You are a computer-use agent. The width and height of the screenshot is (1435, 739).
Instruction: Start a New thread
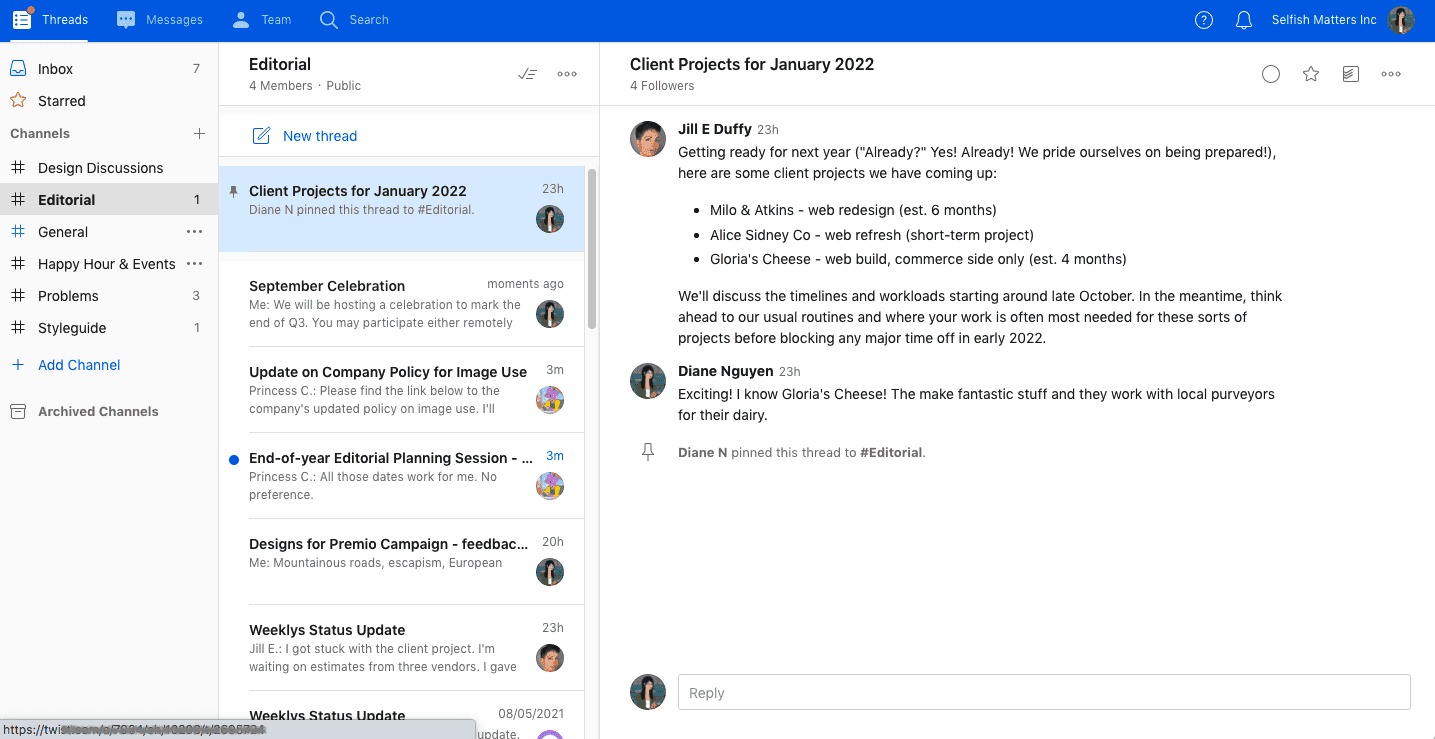click(x=306, y=136)
